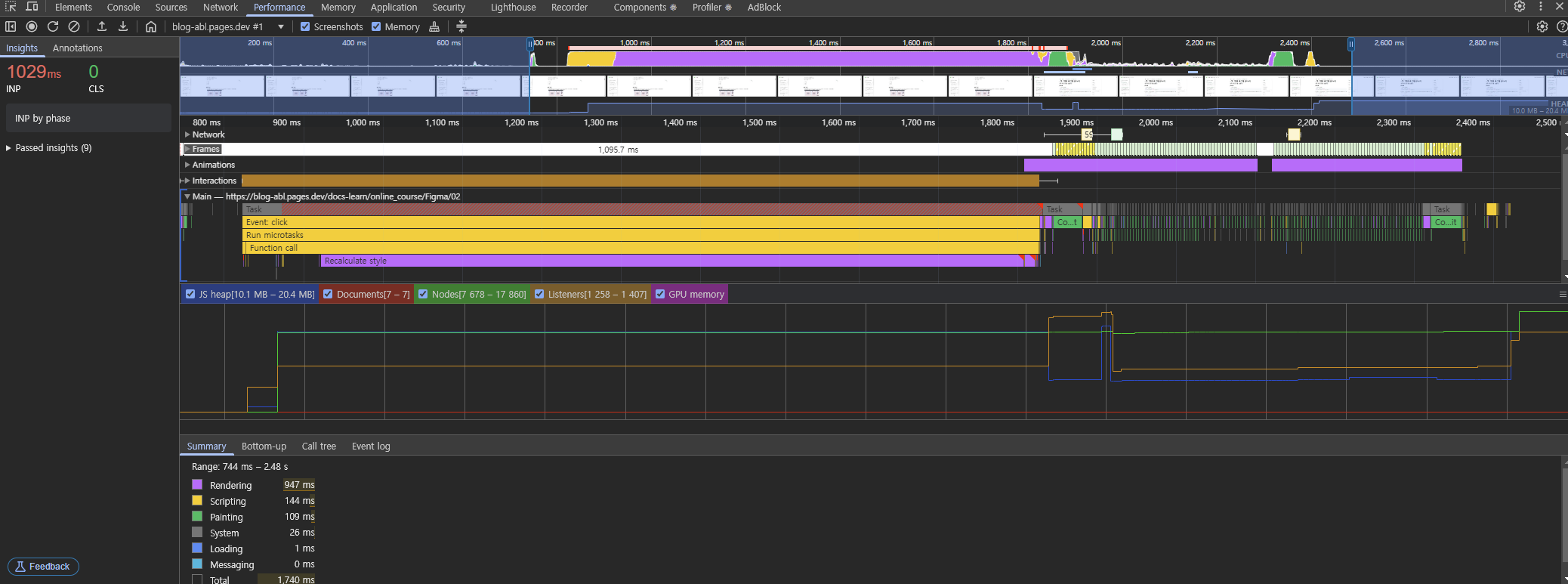This screenshot has width=1568, height=584.
Task: Toggle the Memory checkbox in toolbar
Action: [376, 26]
